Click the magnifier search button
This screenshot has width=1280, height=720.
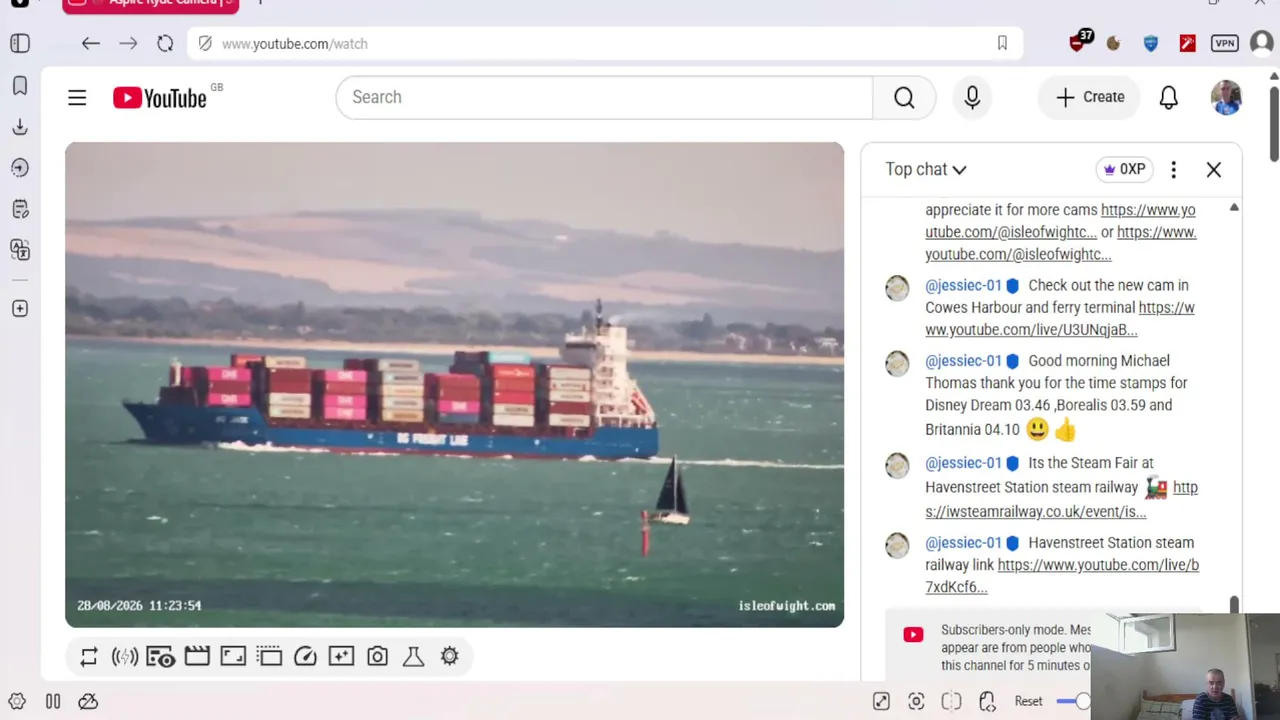point(904,97)
